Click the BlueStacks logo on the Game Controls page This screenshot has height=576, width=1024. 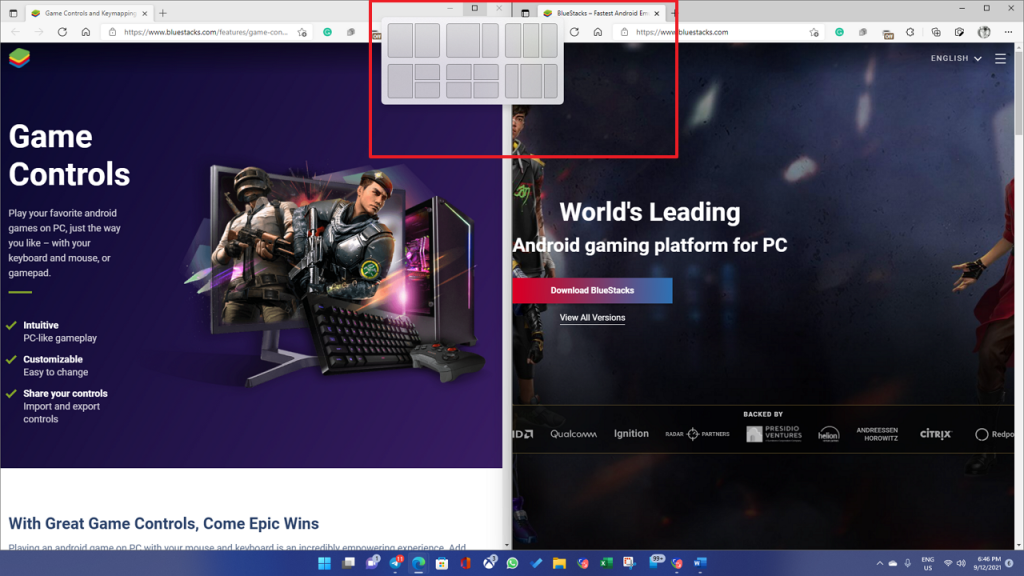(x=19, y=56)
